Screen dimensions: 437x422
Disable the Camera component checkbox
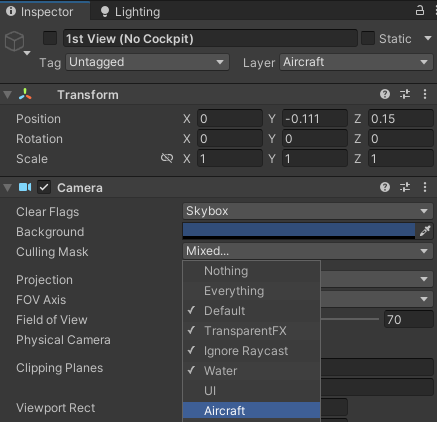44,187
